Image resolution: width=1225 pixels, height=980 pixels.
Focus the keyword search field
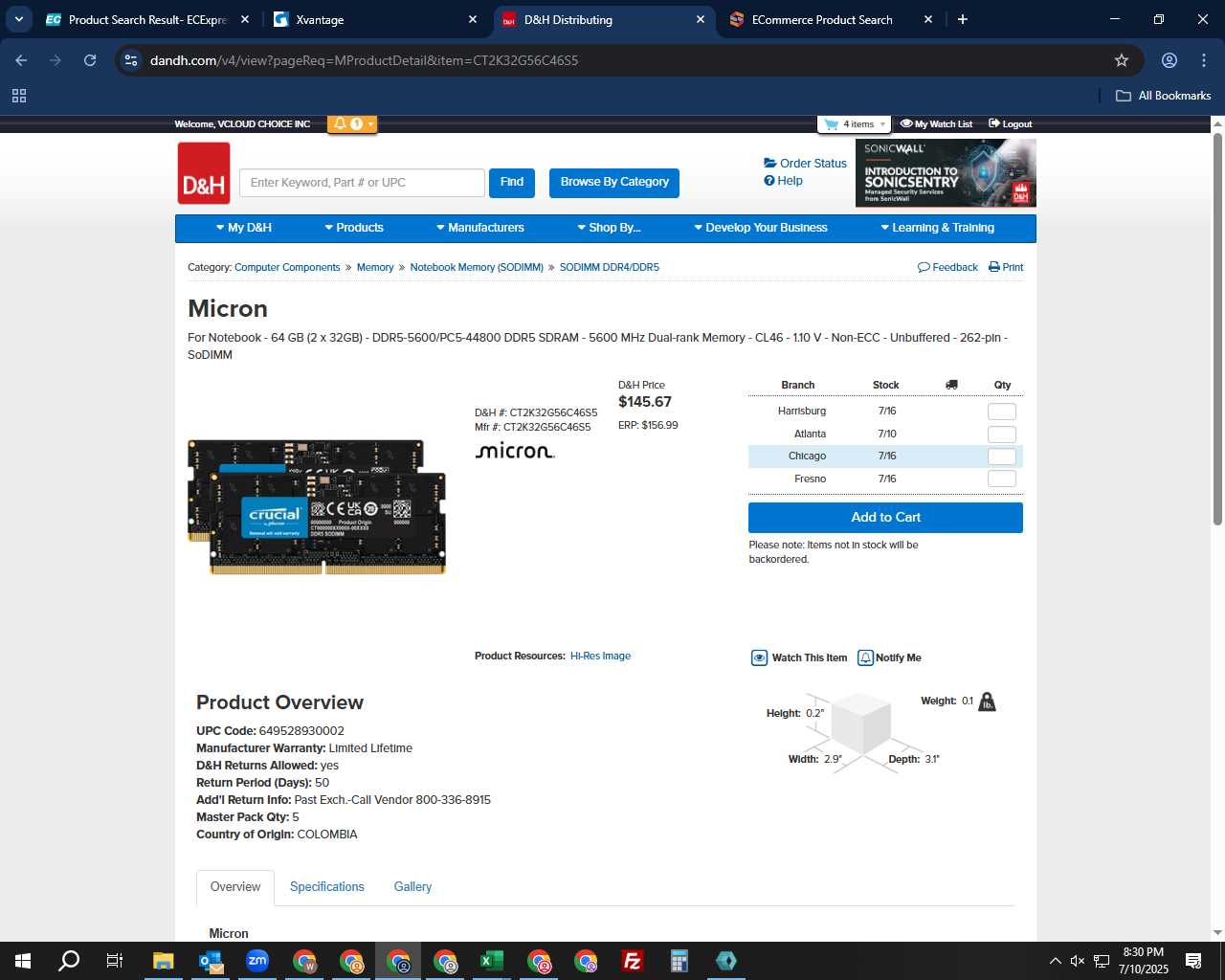(362, 183)
